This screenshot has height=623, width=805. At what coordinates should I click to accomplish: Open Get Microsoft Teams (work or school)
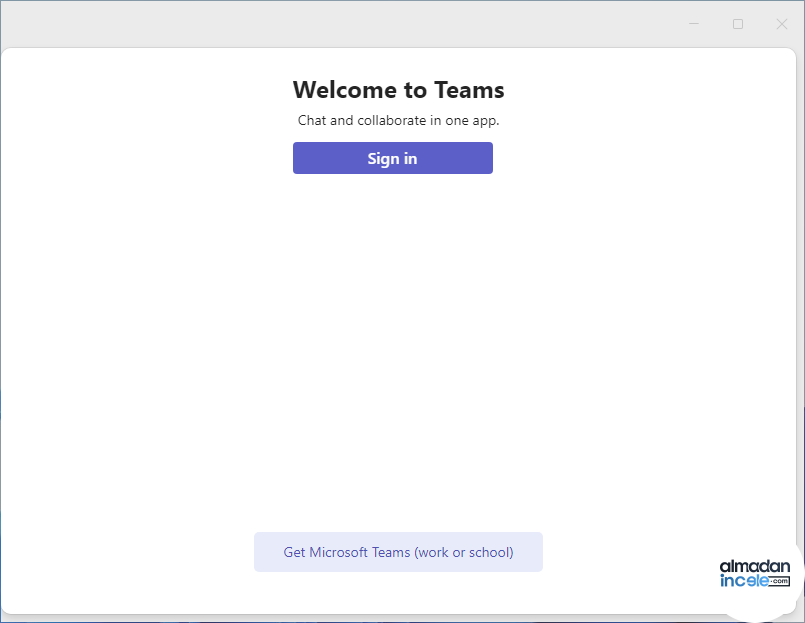398,552
